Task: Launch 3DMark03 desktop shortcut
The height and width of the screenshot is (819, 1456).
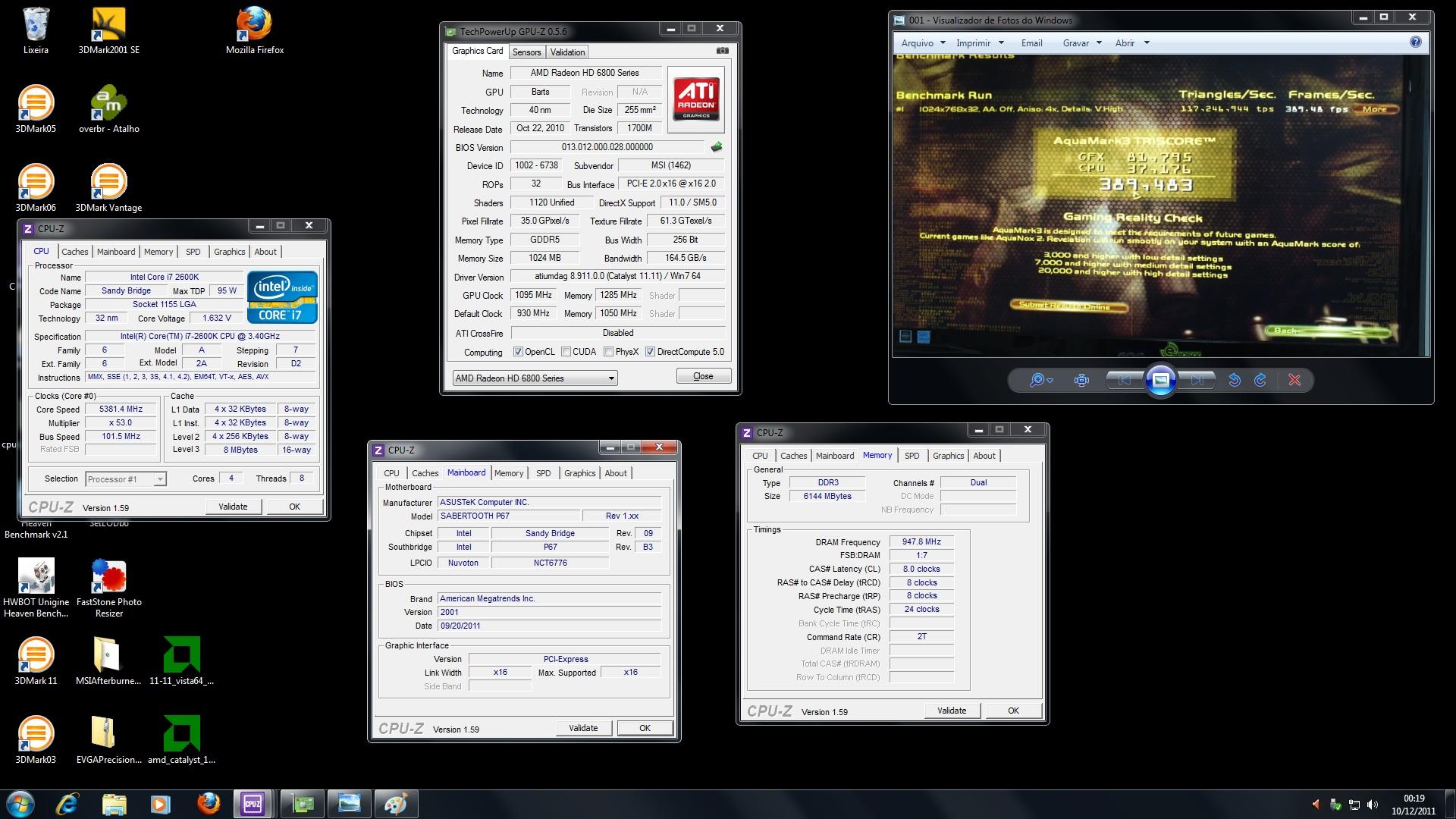Action: tap(36, 740)
